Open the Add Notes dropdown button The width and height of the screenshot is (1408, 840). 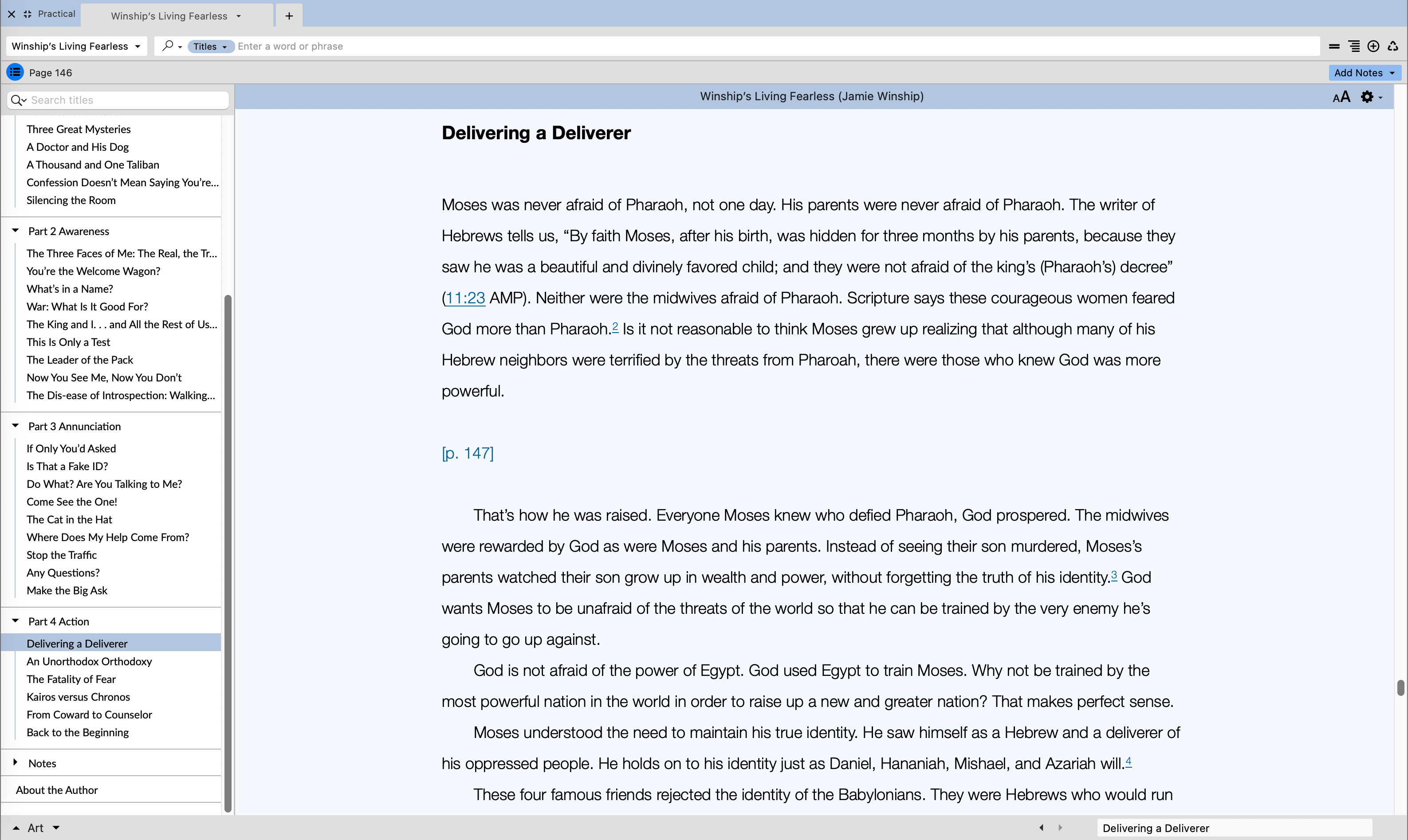(x=1365, y=72)
